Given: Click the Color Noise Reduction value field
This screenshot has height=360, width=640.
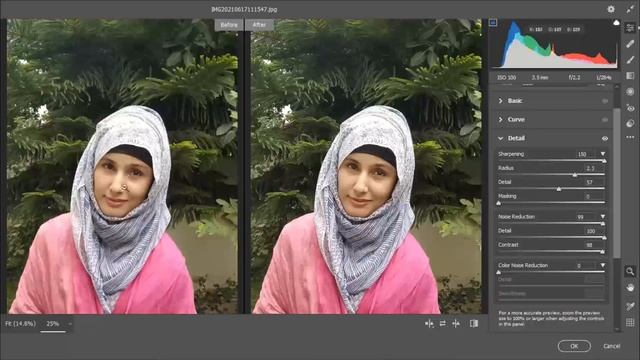Looking at the screenshot, I should 585,265.
